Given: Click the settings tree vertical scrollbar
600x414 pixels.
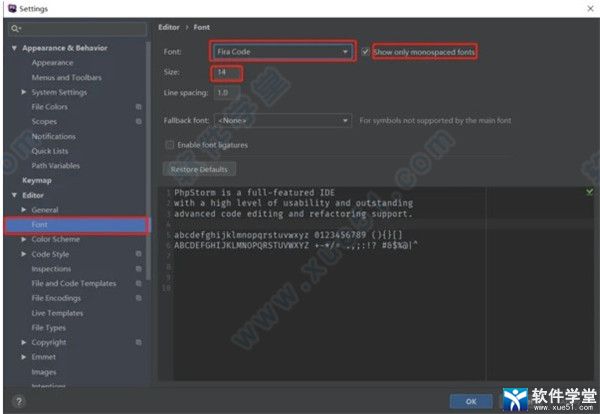Looking at the screenshot, I should point(148,161).
